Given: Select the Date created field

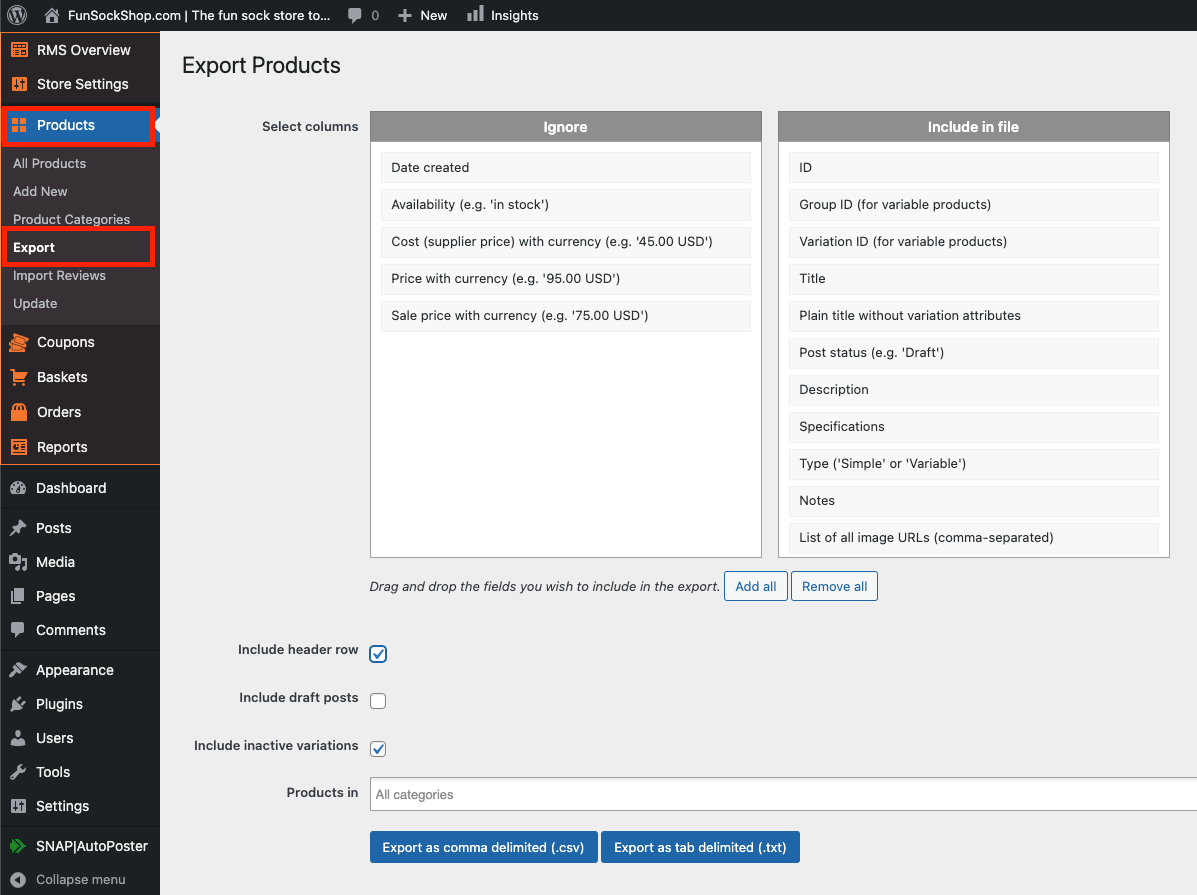Looking at the screenshot, I should [566, 168].
